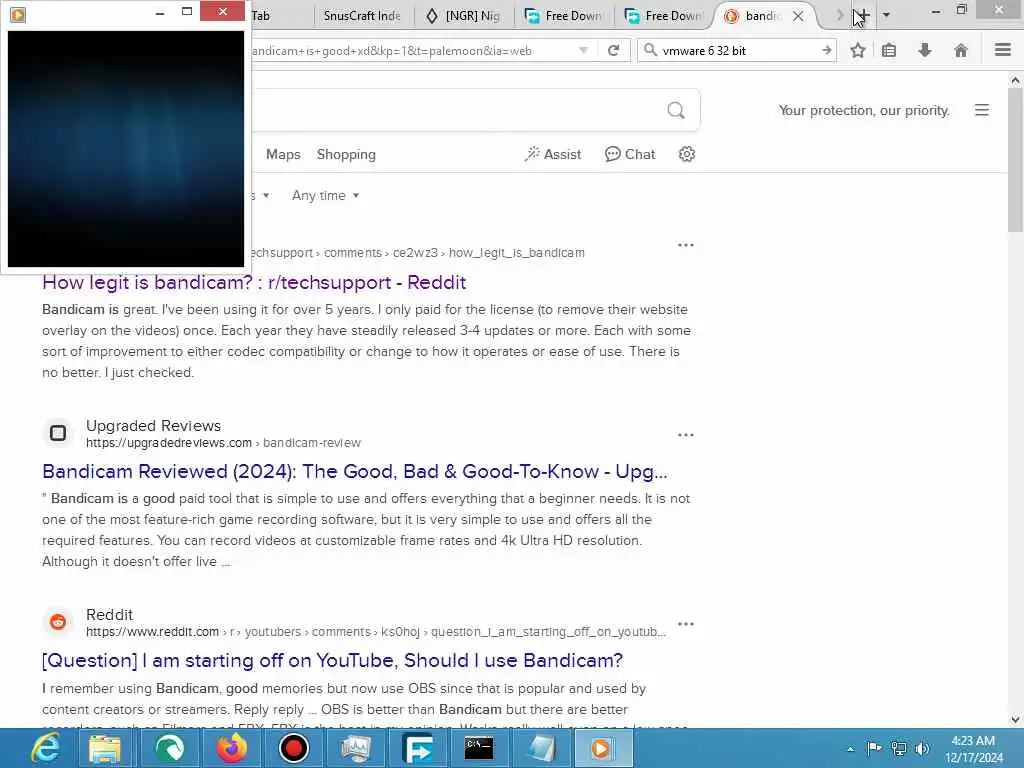Show hidden tray icons arrow
The image size is (1024, 768).
click(850, 749)
